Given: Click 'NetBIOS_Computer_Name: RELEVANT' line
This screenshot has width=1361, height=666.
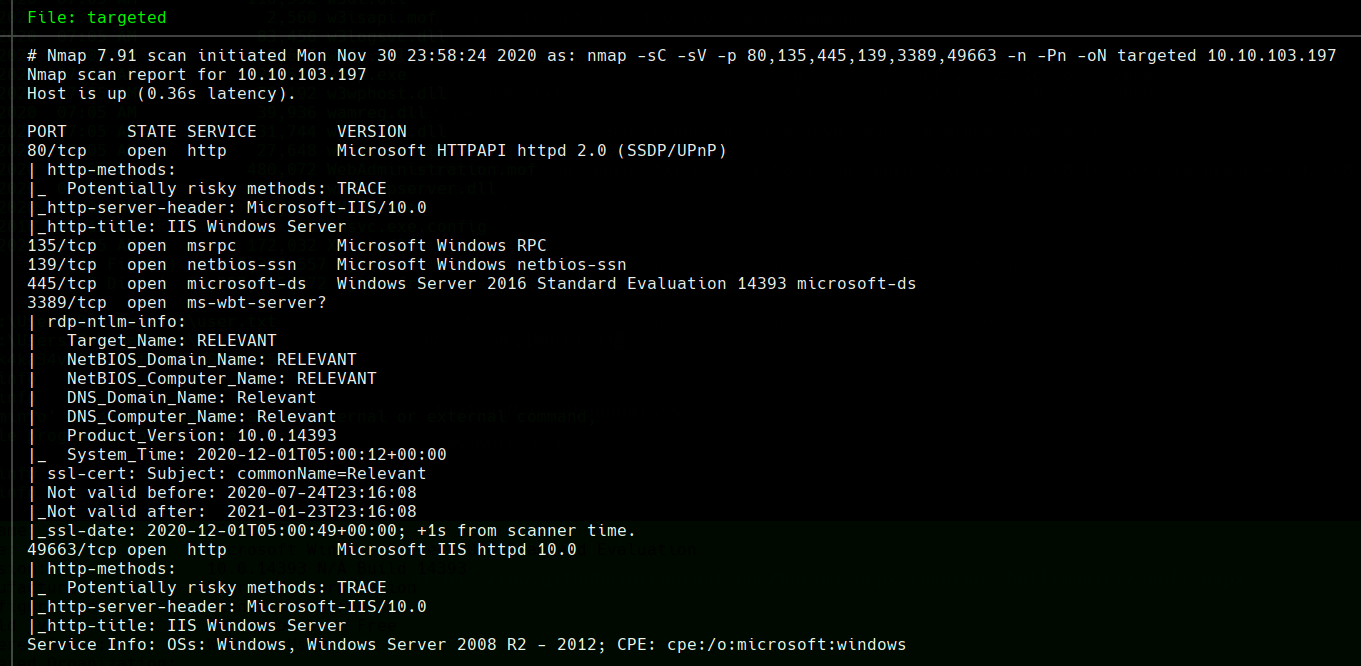Looking at the screenshot, I should pyautogui.click(x=222, y=379).
